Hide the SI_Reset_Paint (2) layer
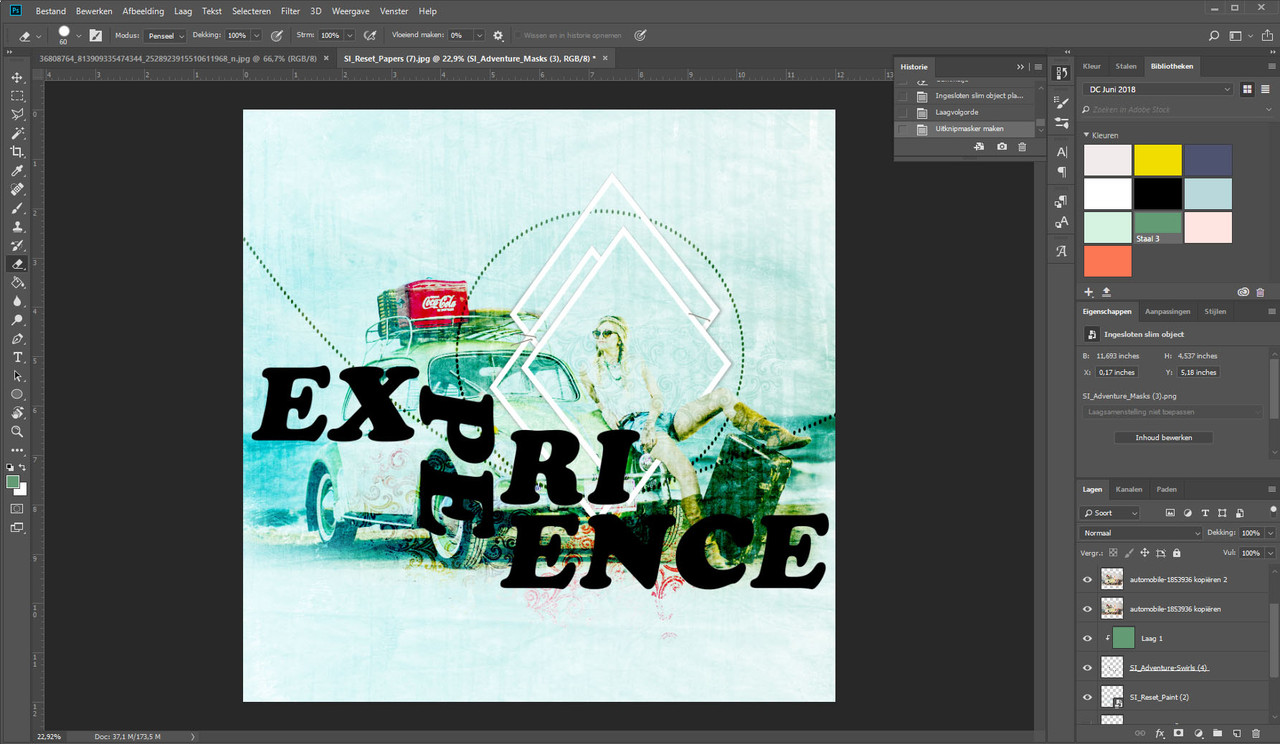The height and width of the screenshot is (744, 1280). point(1088,697)
